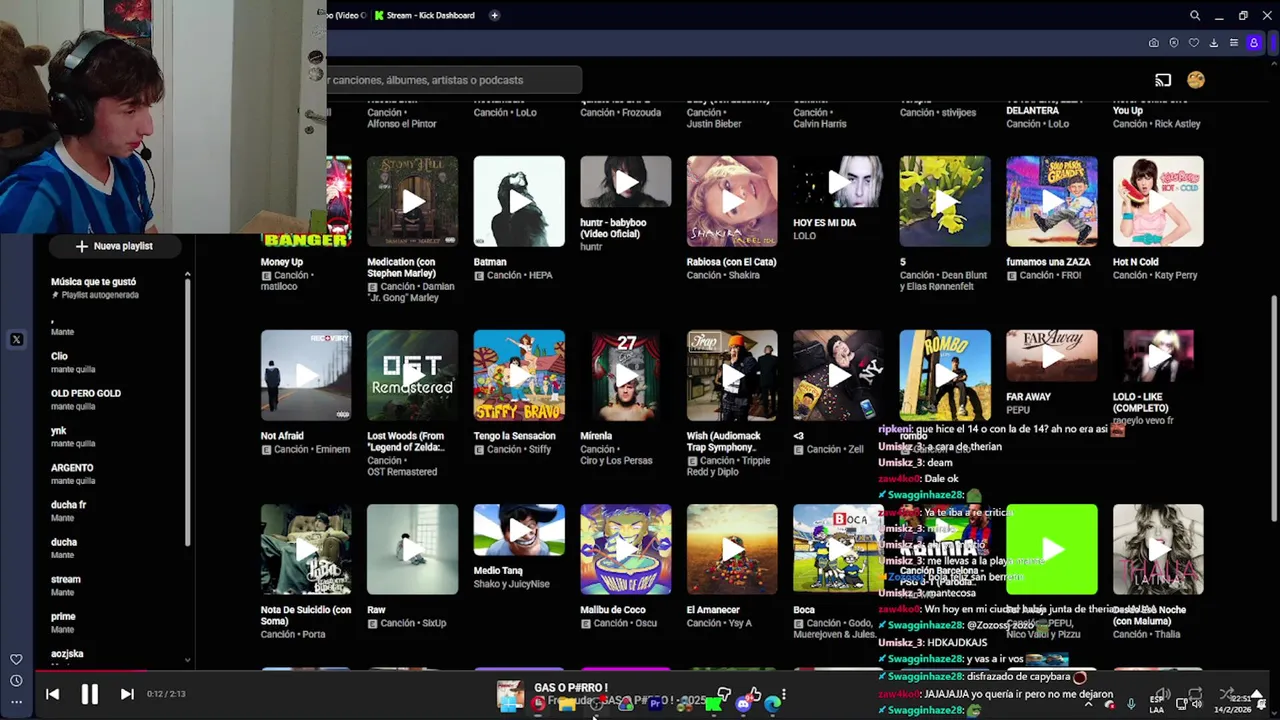This screenshot has height=720, width=1280.
Task: Click the Raw song title
Action: [x=376, y=610]
